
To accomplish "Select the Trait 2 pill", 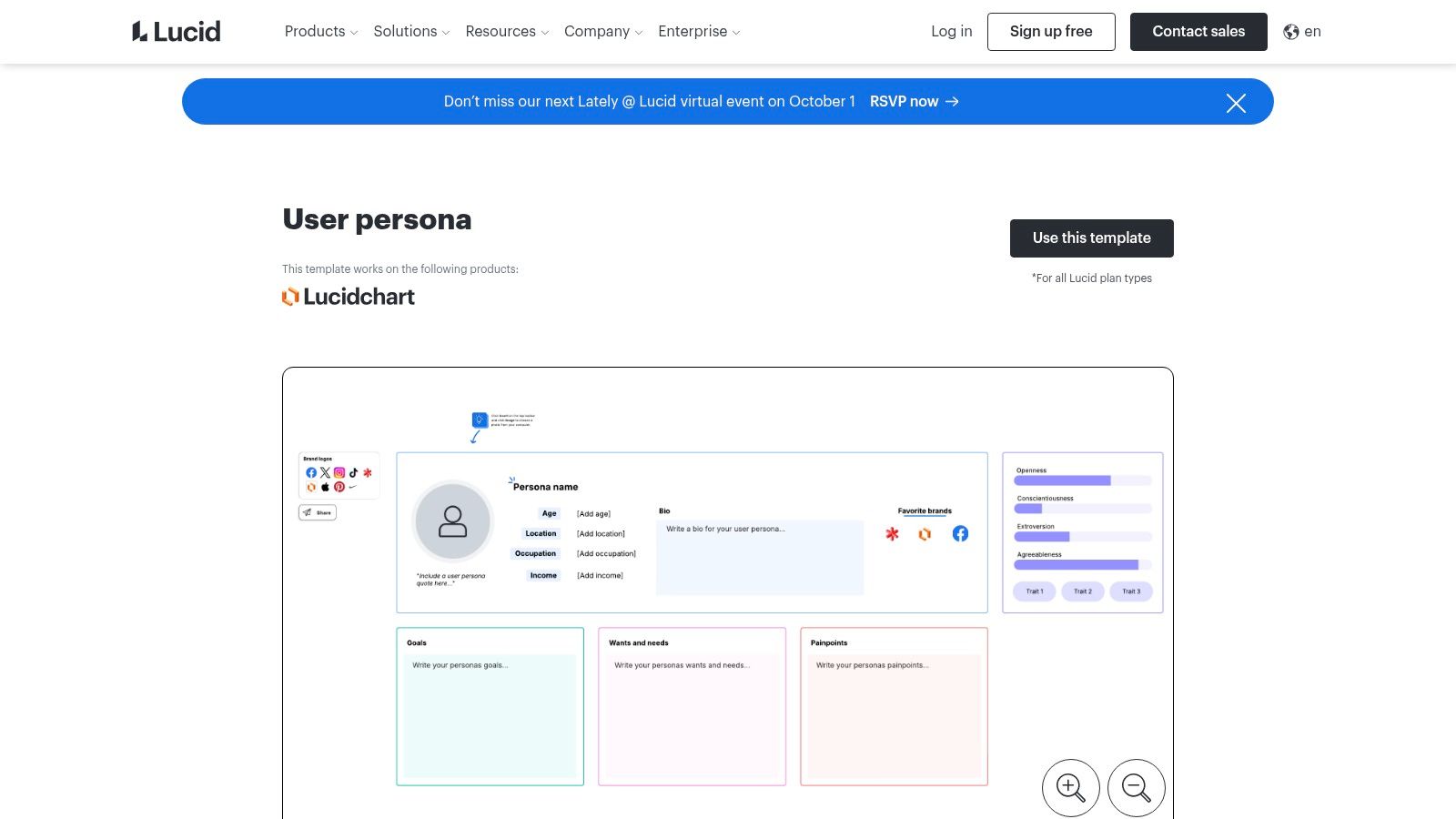I will pyautogui.click(x=1083, y=591).
